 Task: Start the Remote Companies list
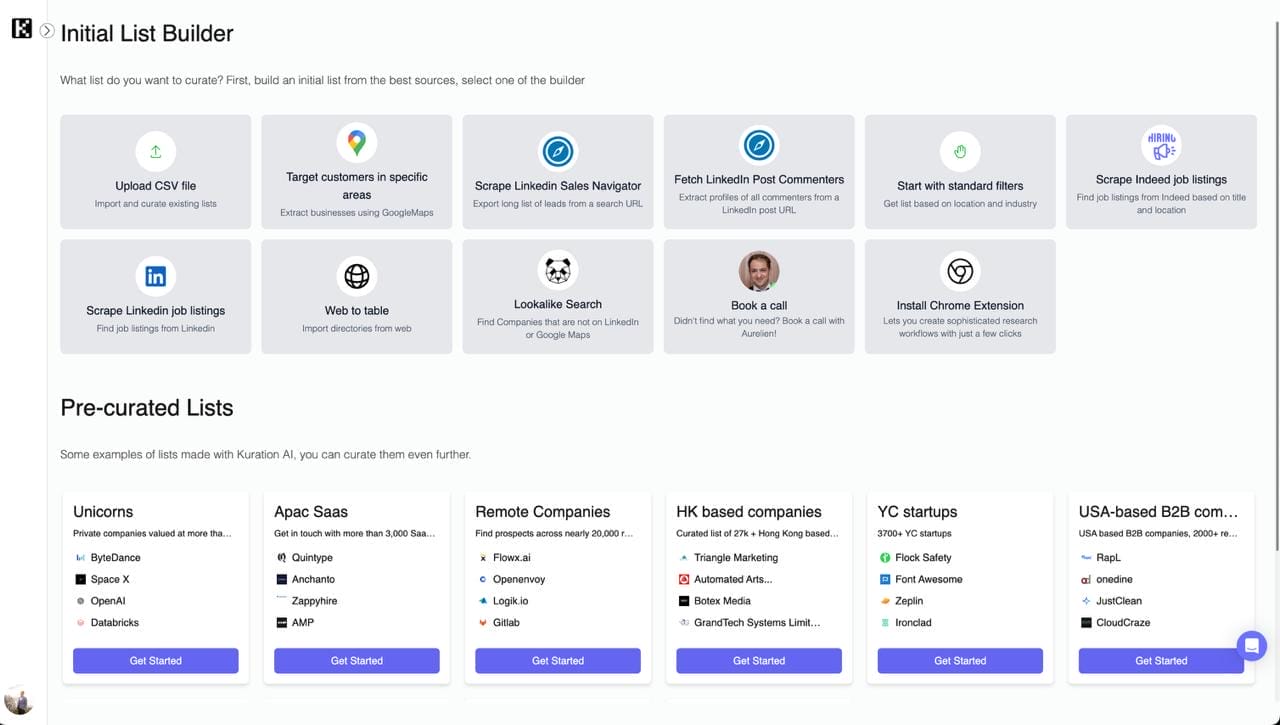[x=557, y=660]
